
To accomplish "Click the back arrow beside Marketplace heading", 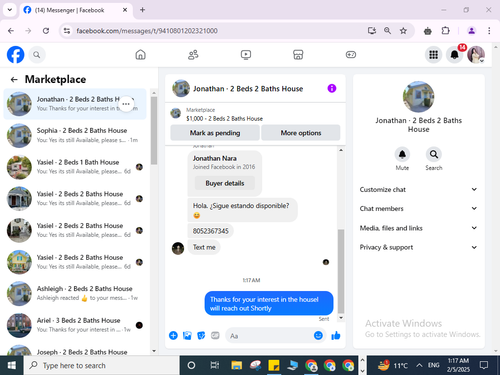I will pyautogui.click(x=14, y=79).
